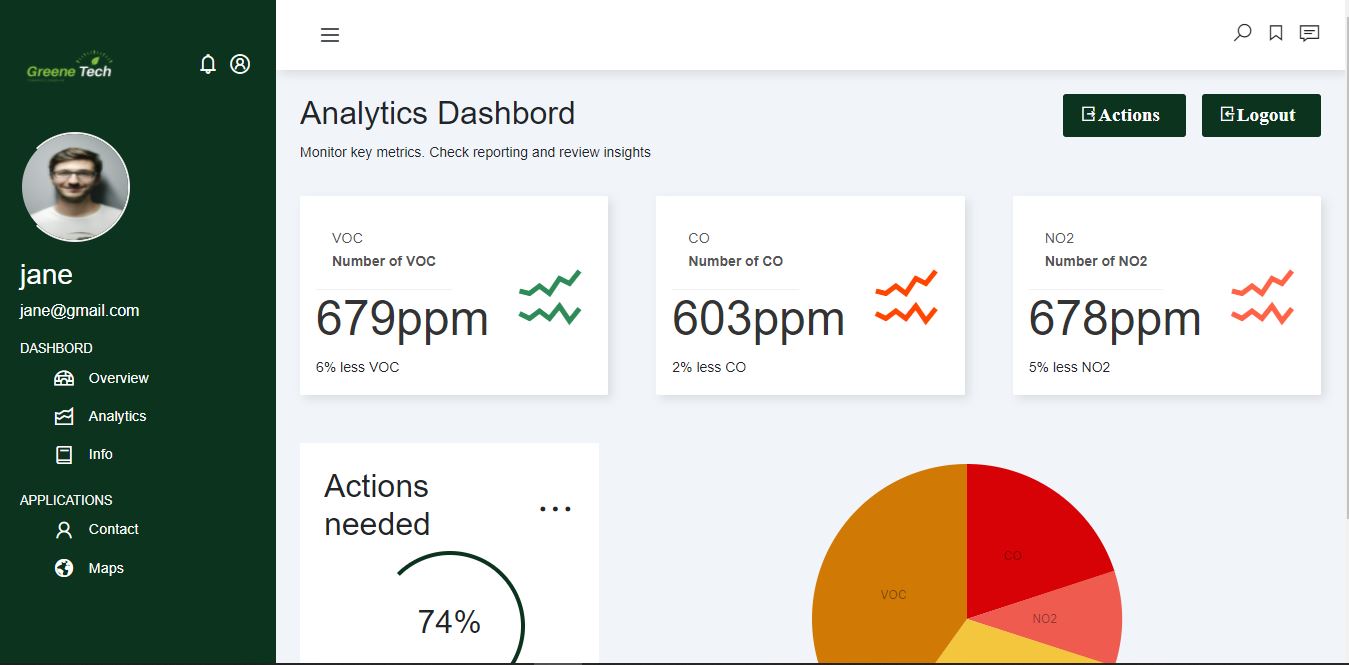Click the Maps globe icon
Viewport: 1349px width, 665px height.
pyautogui.click(x=64, y=568)
